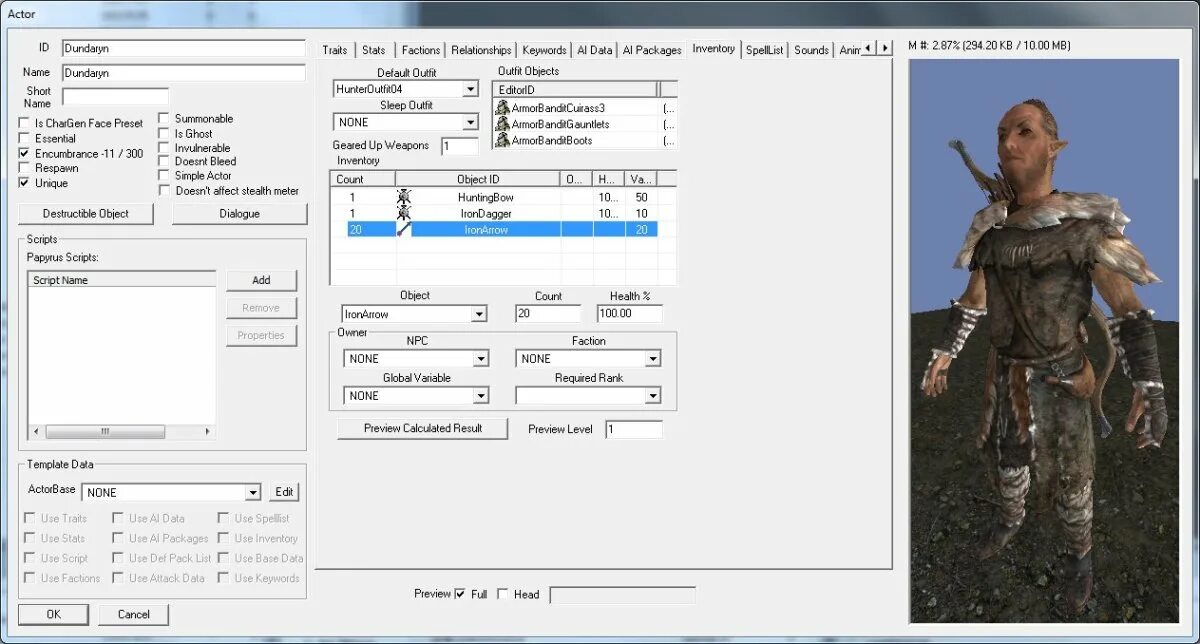Switch to the Stats tab
The image size is (1200, 644).
[374, 50]
